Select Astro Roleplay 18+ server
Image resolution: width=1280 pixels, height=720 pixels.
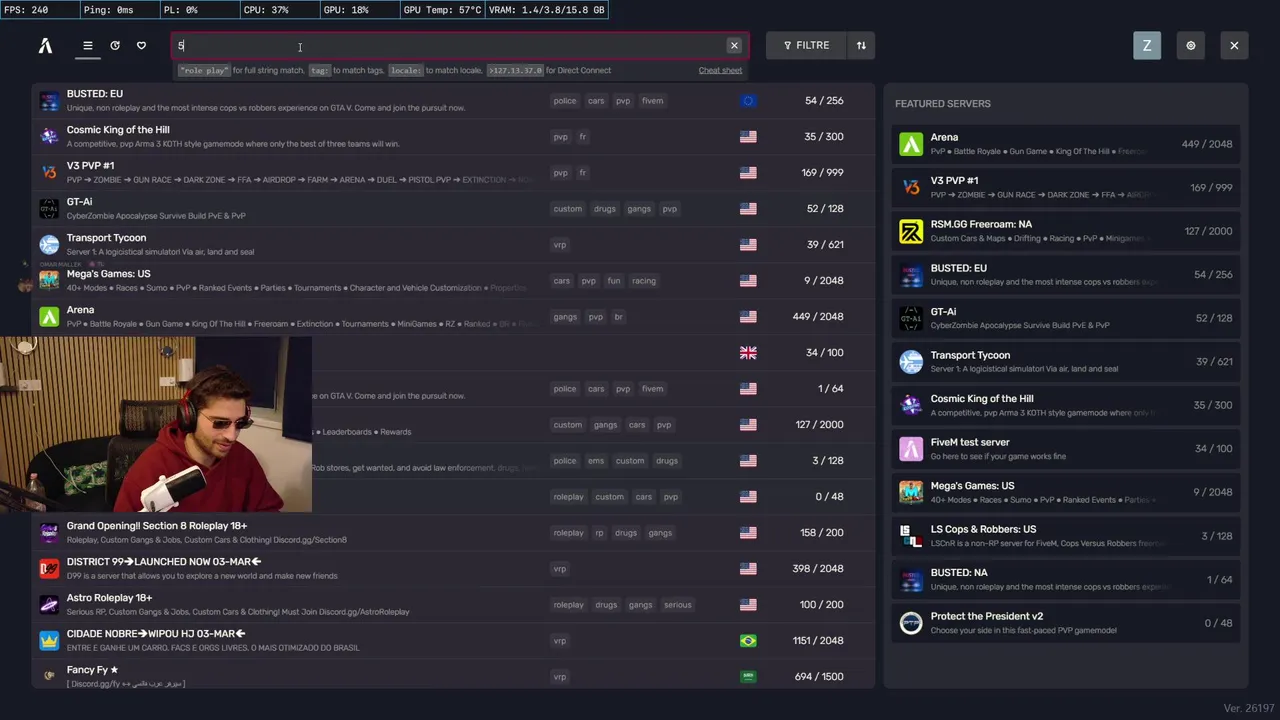pos(453,604)
